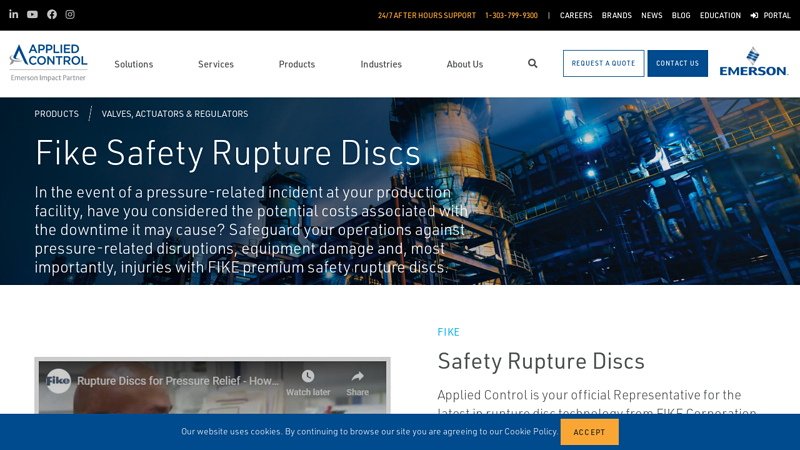This screenshot has width=800, height=450.
Task: Click the Share arrow on video
Action: (x=357, y=377)
